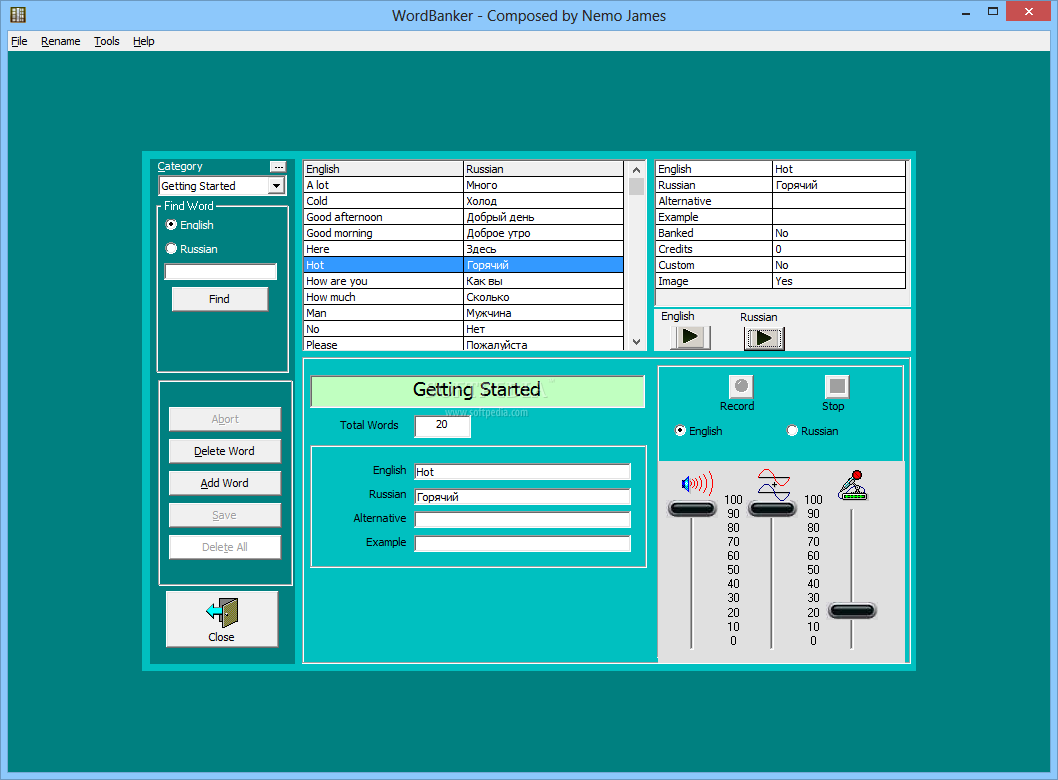Select English in Find Word options
The height and width of the screenshot is (780, 1058).
[190, 225]
